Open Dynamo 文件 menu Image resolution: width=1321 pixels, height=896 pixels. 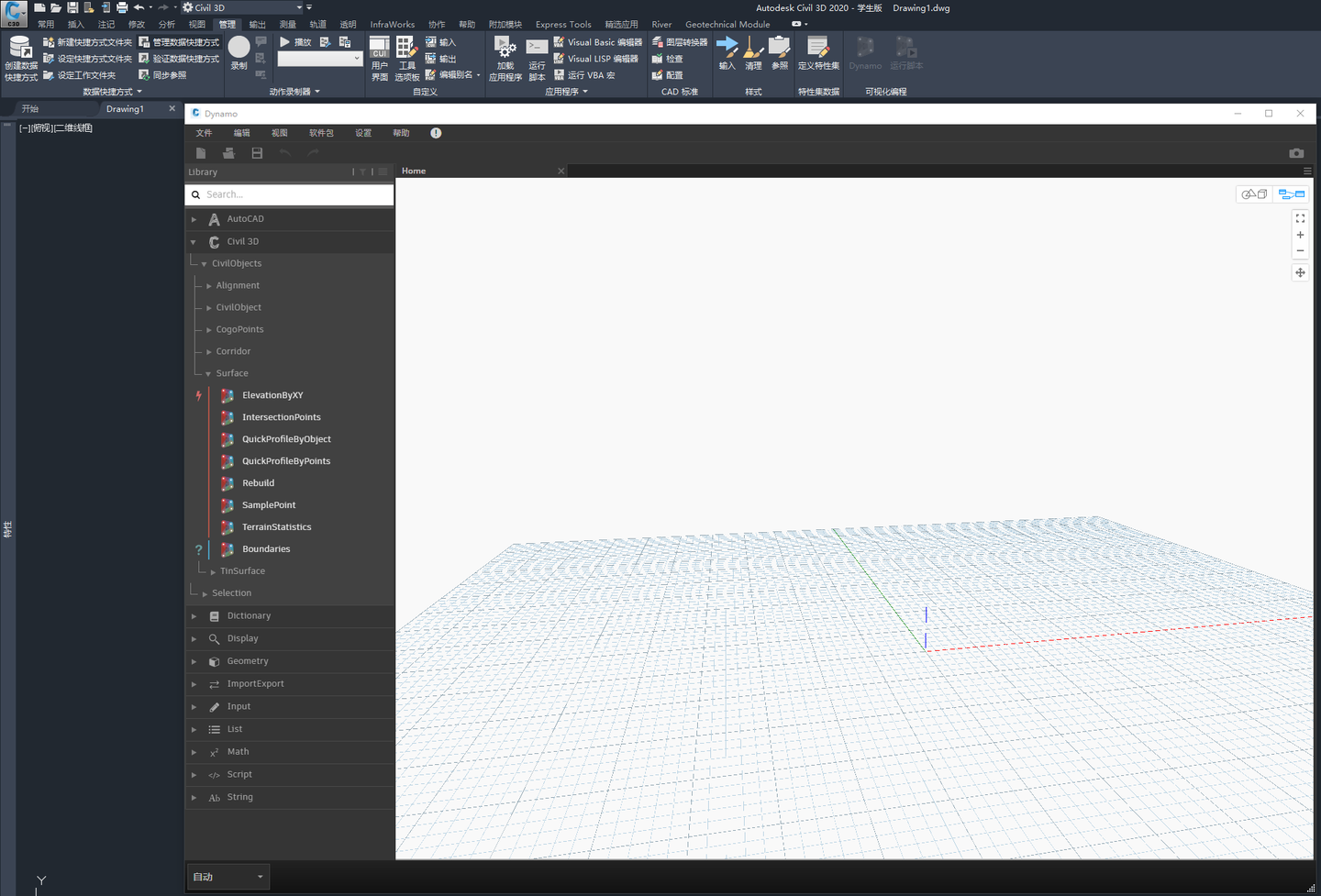(204, 133)
